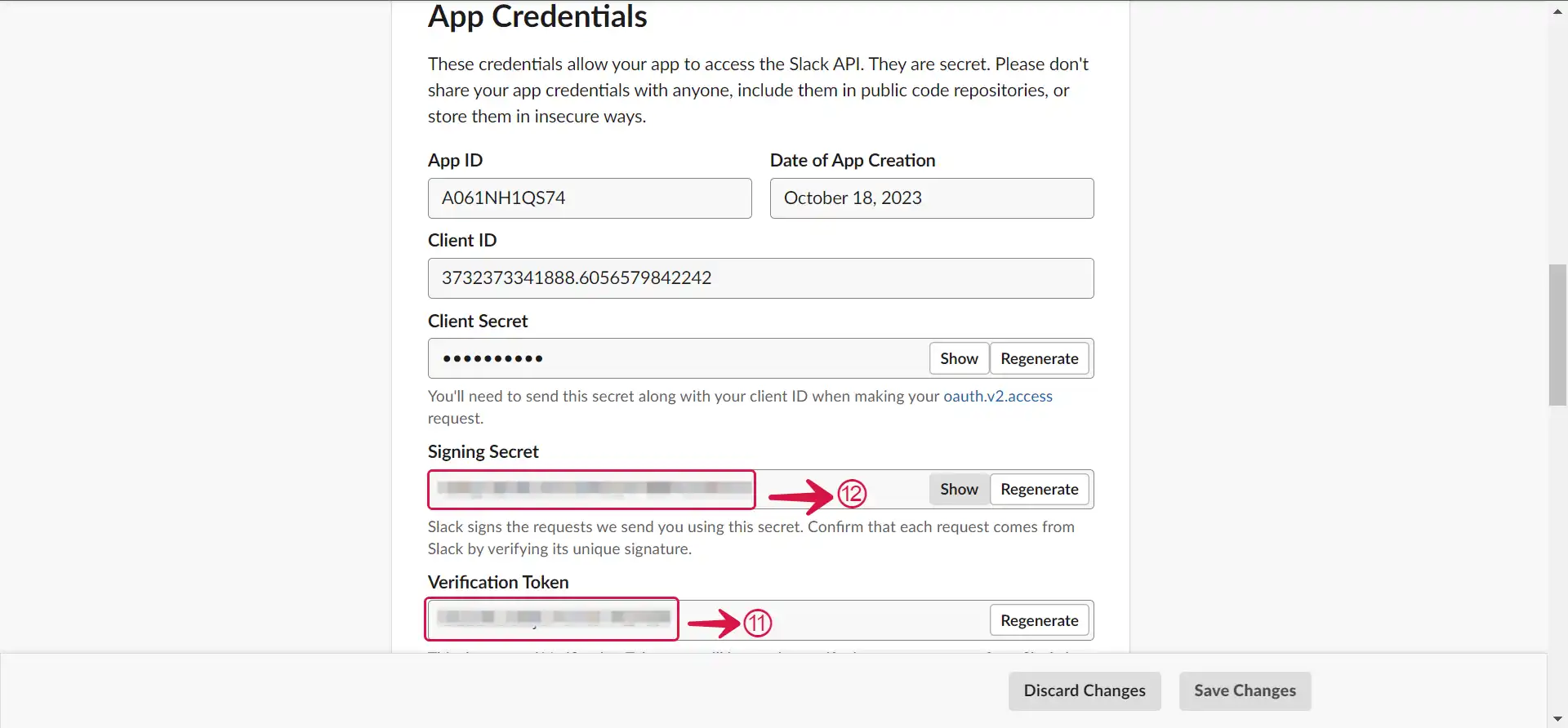Discard Changes at the bottom bar

click(1085, 691)
